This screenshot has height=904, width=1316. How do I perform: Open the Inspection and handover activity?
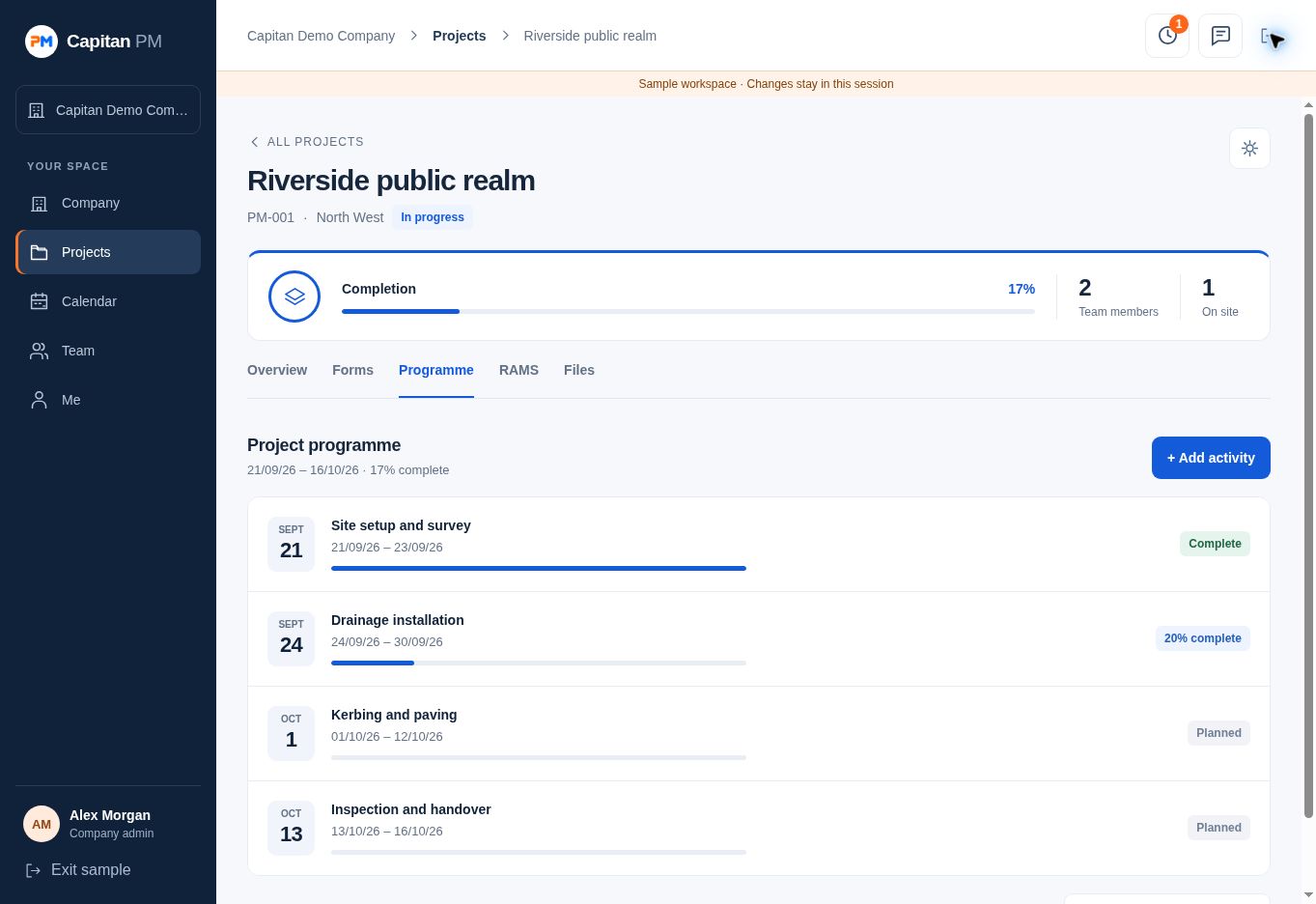pos(759,829)
